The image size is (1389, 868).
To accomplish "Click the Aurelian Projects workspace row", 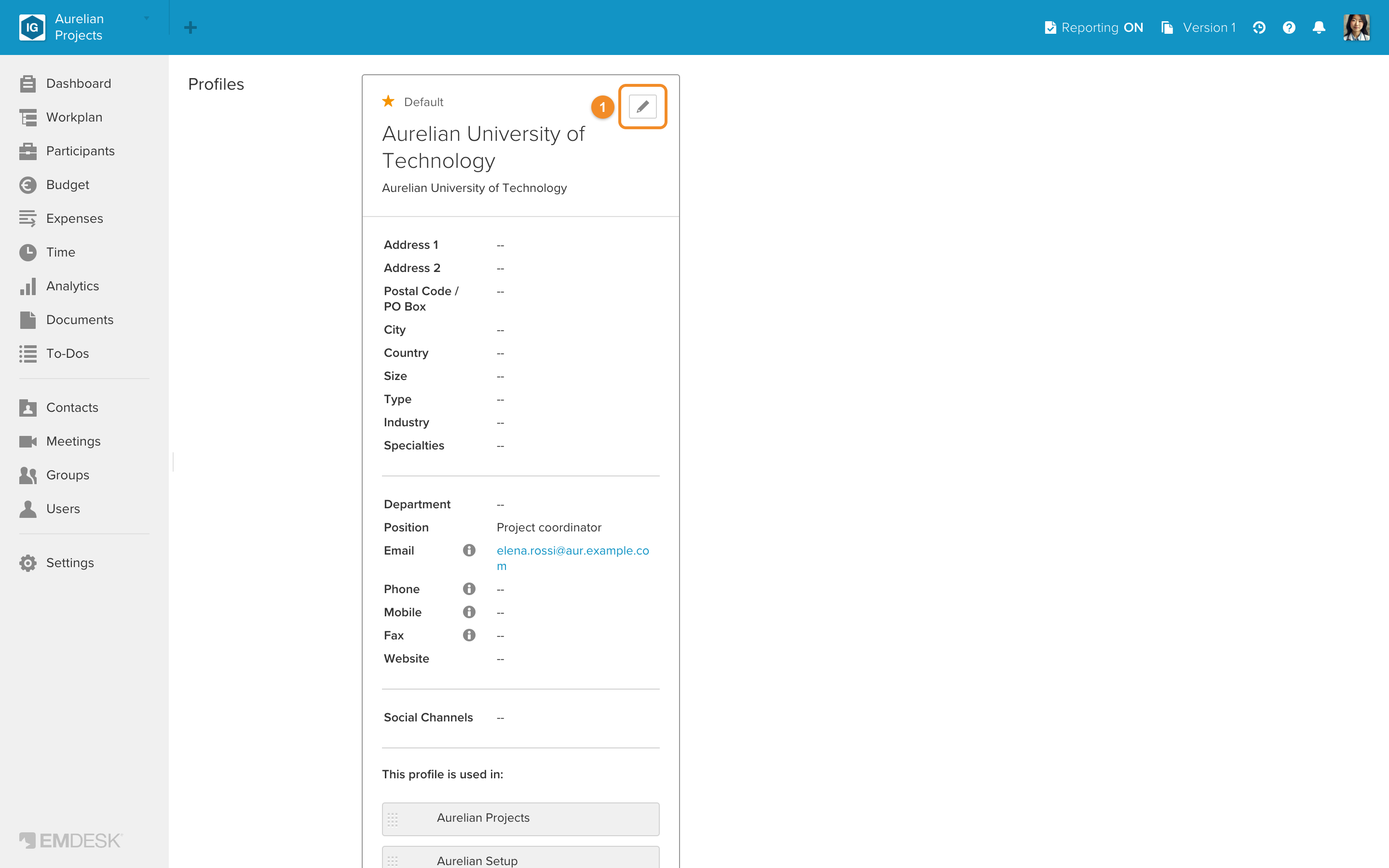I will [x=520, y=819].
